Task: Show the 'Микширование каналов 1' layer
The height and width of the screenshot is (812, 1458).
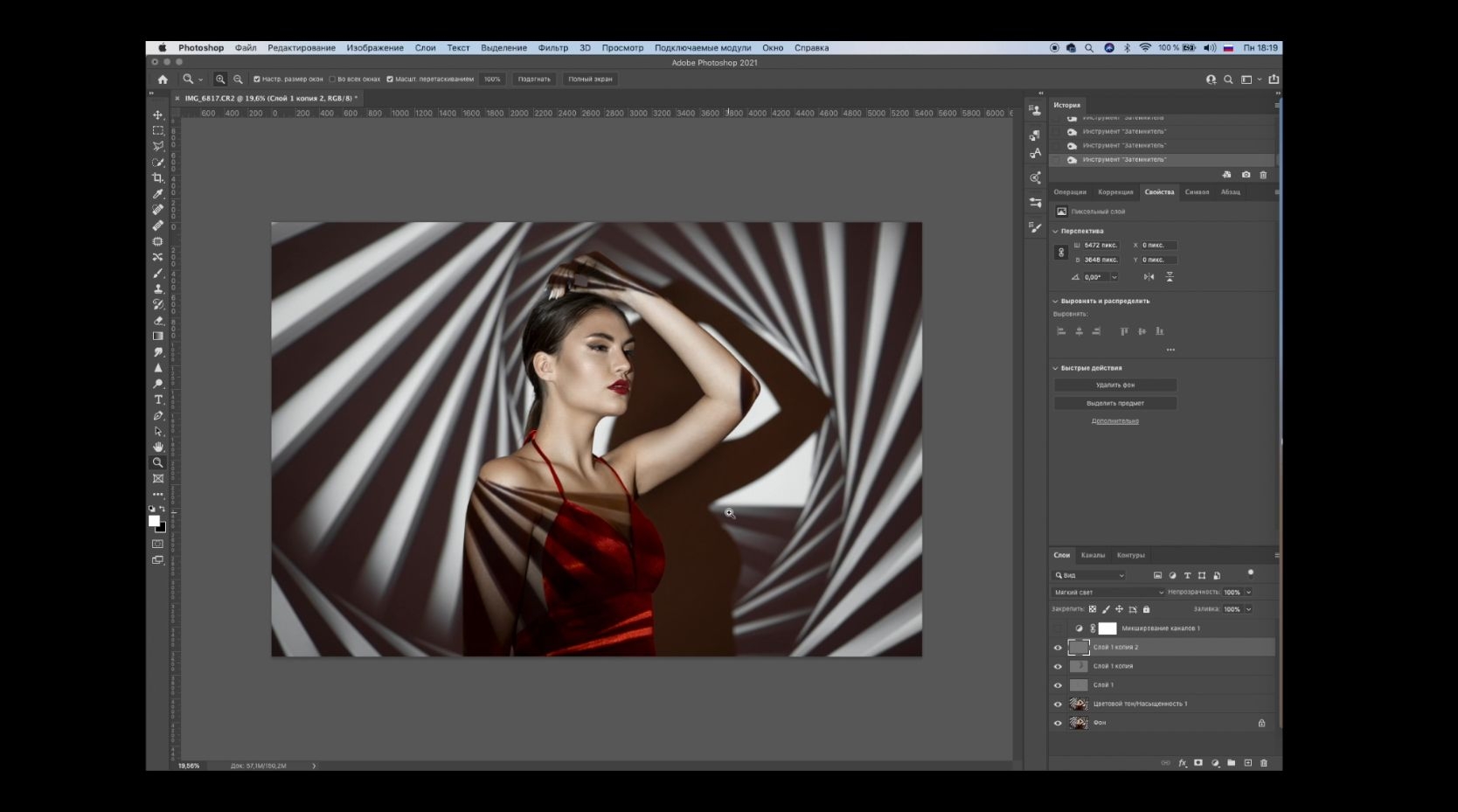Action: click(x=1058, y=628)
